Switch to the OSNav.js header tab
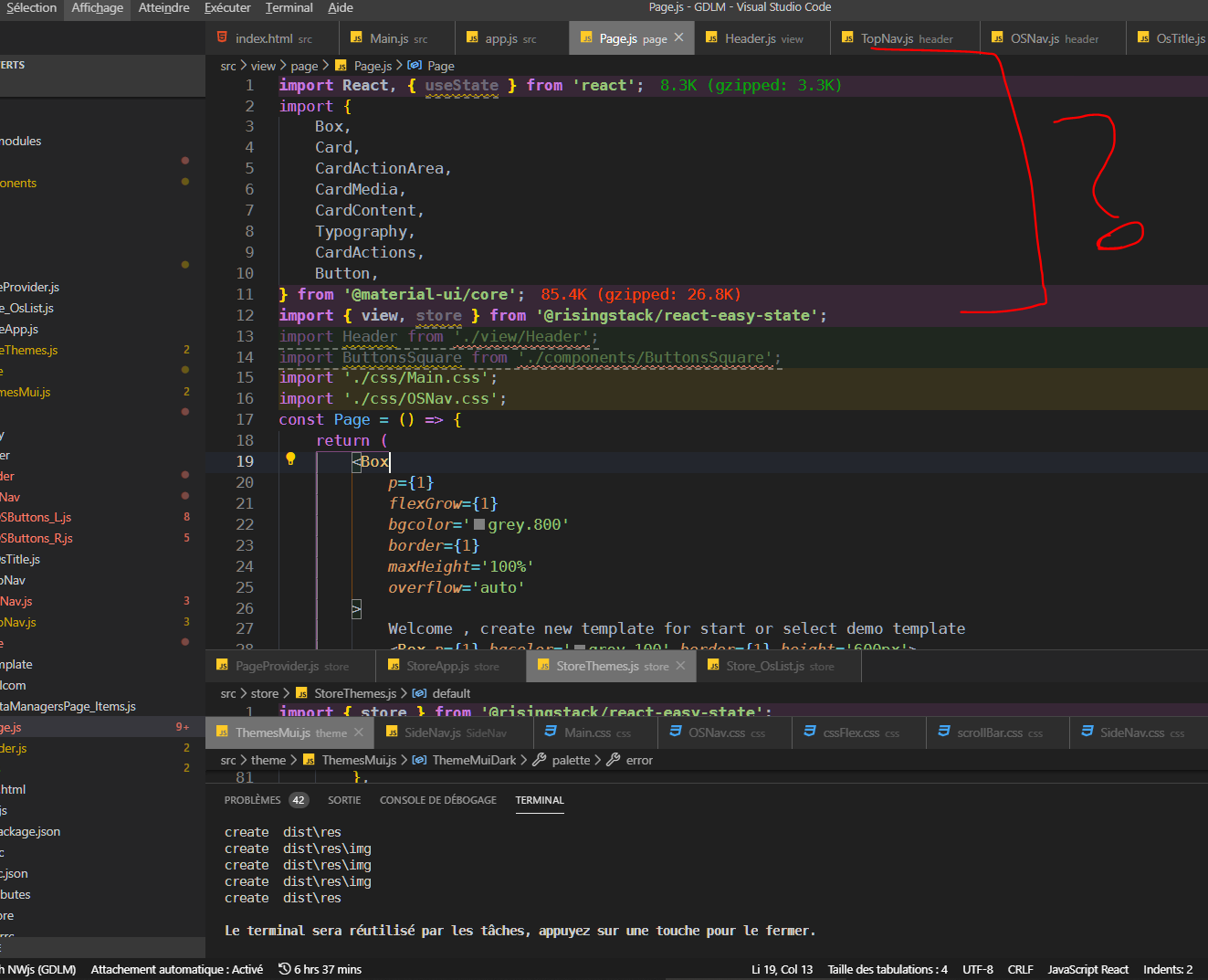Image resolution: width=1208 pixels, height=980 pixels. tap(1054, 38)
